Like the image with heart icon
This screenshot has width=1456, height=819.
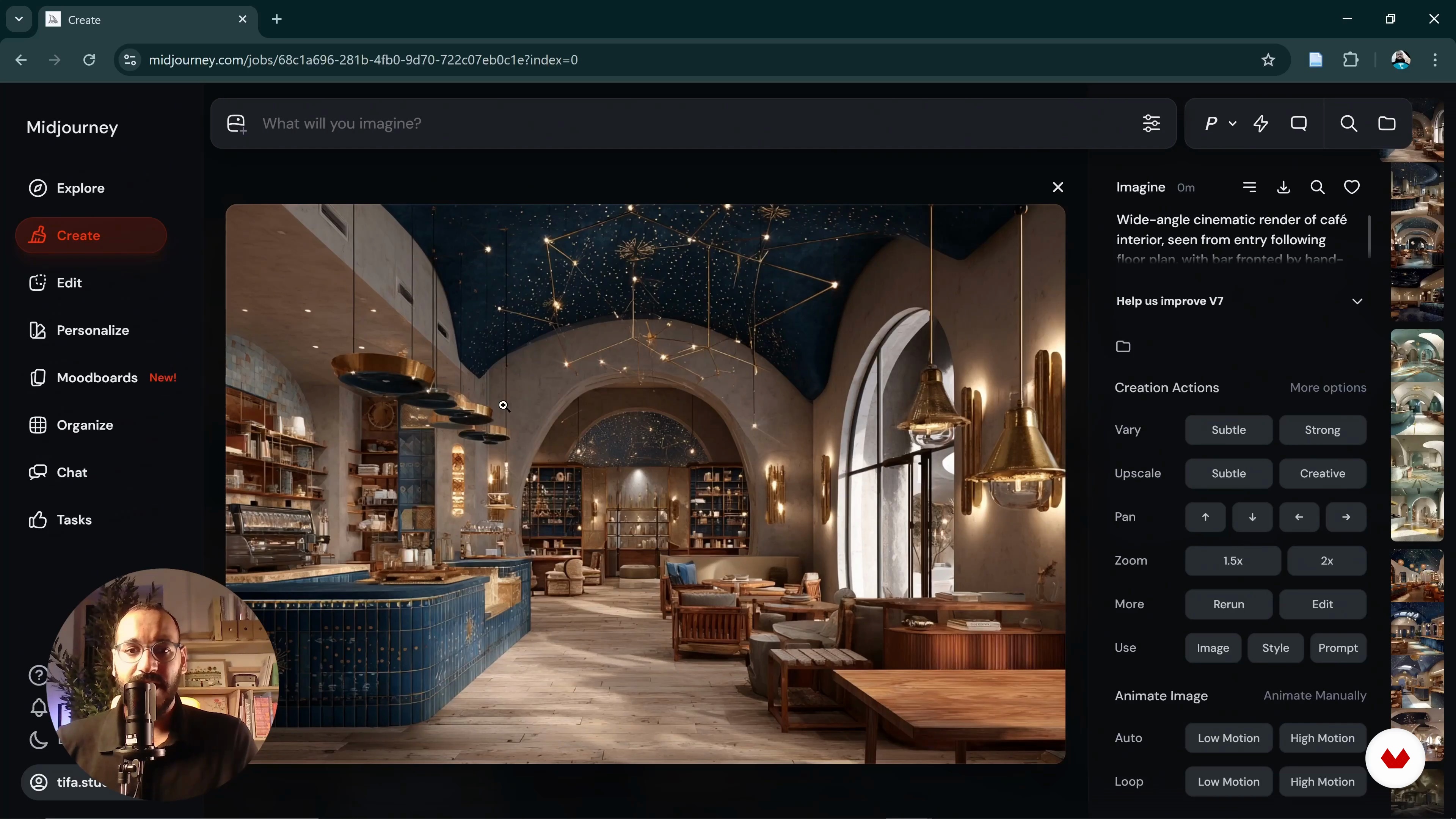[x=1351, y=187]
